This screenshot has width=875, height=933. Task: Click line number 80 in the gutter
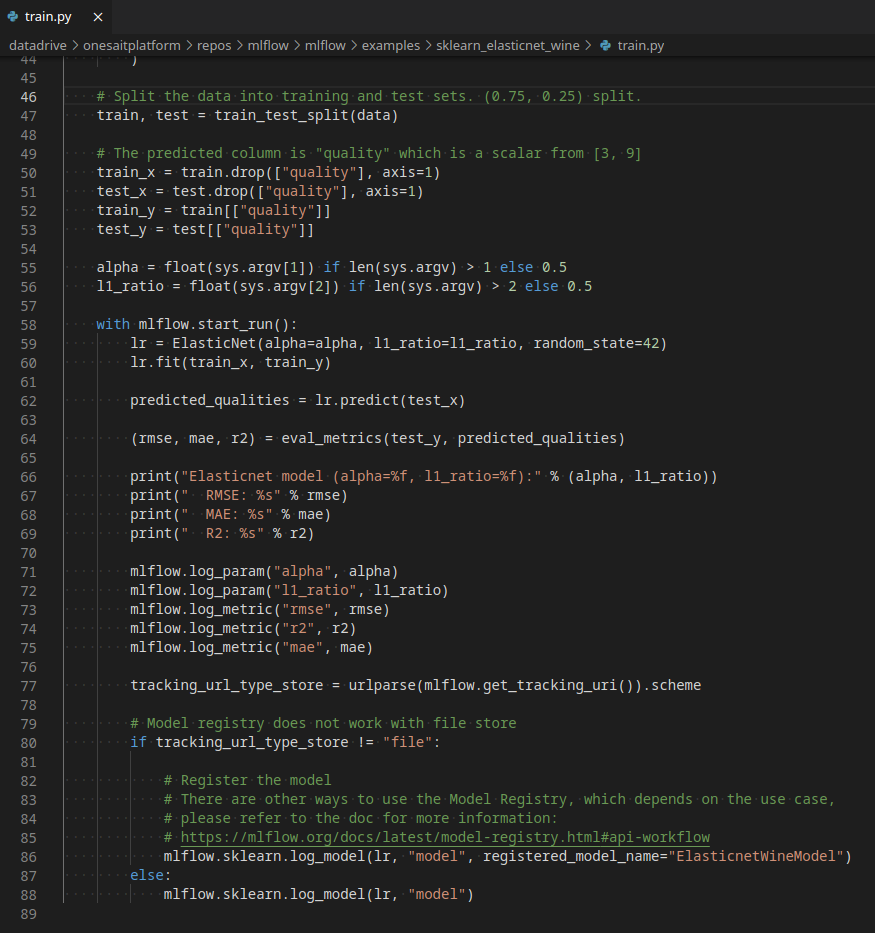tap(29, 743)
